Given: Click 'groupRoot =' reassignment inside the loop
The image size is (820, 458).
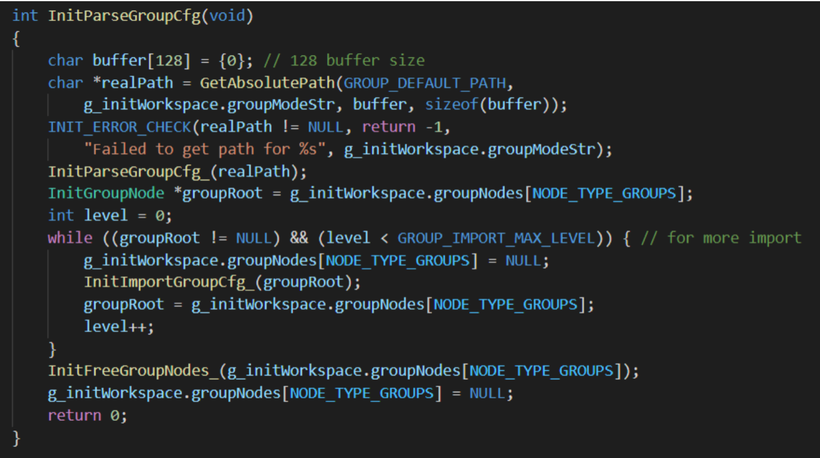Looking at the screenshot, I should click(x=133, y=305).
